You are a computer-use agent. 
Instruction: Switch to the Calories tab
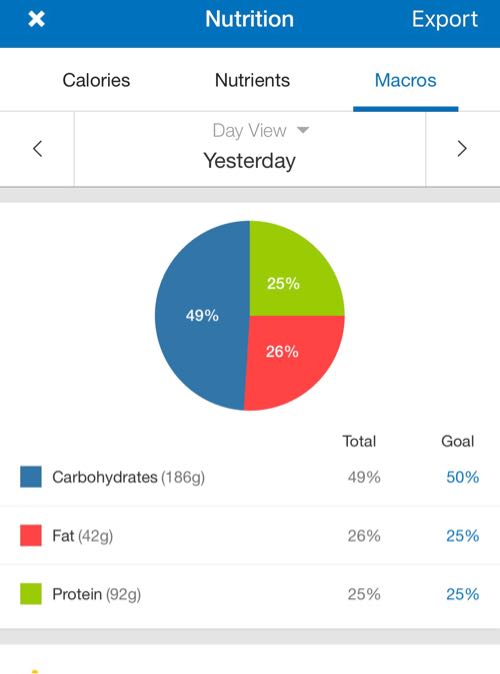pyautogui.click(x=96, y=80)
